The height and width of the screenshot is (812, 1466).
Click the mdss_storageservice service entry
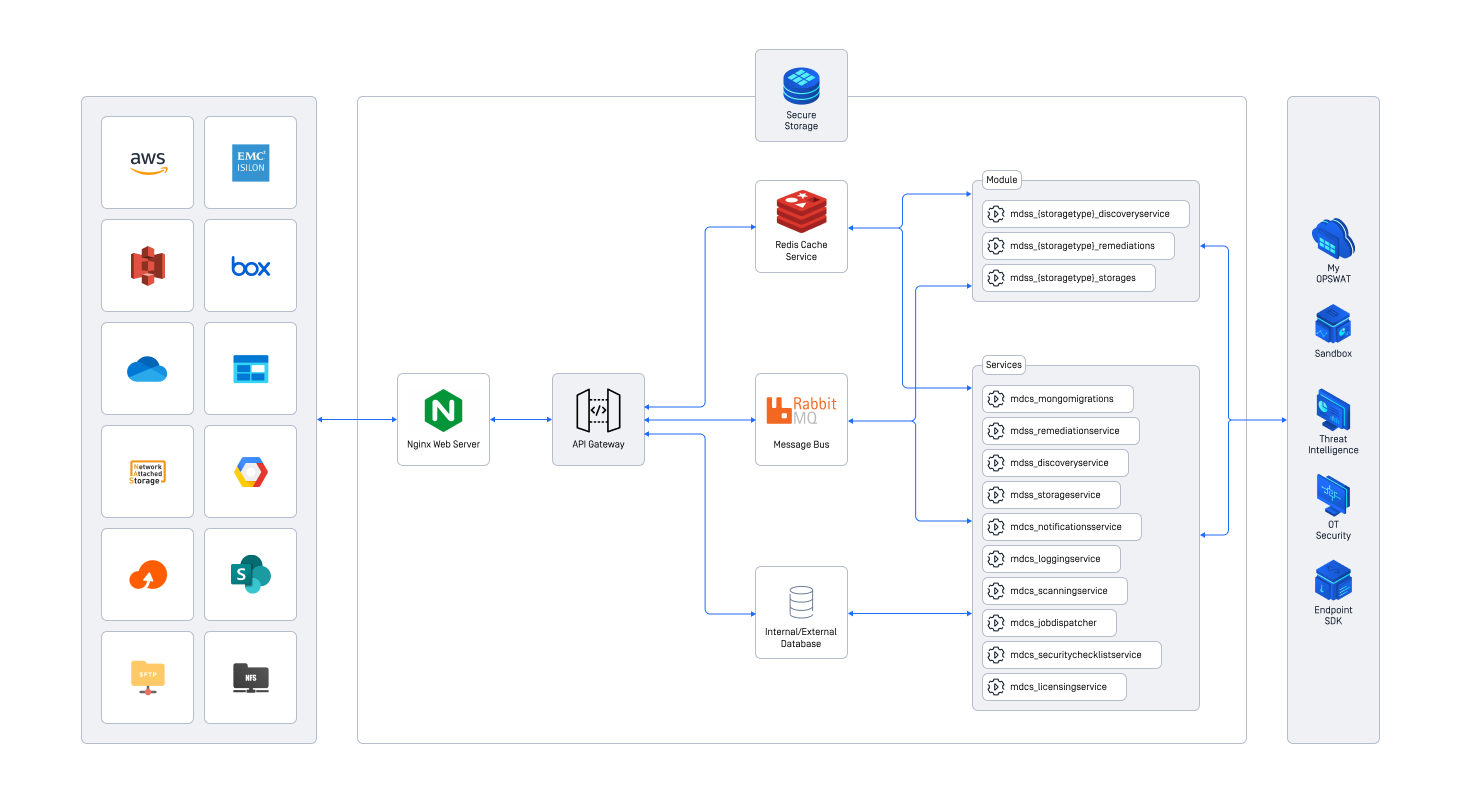(1052, 495)
